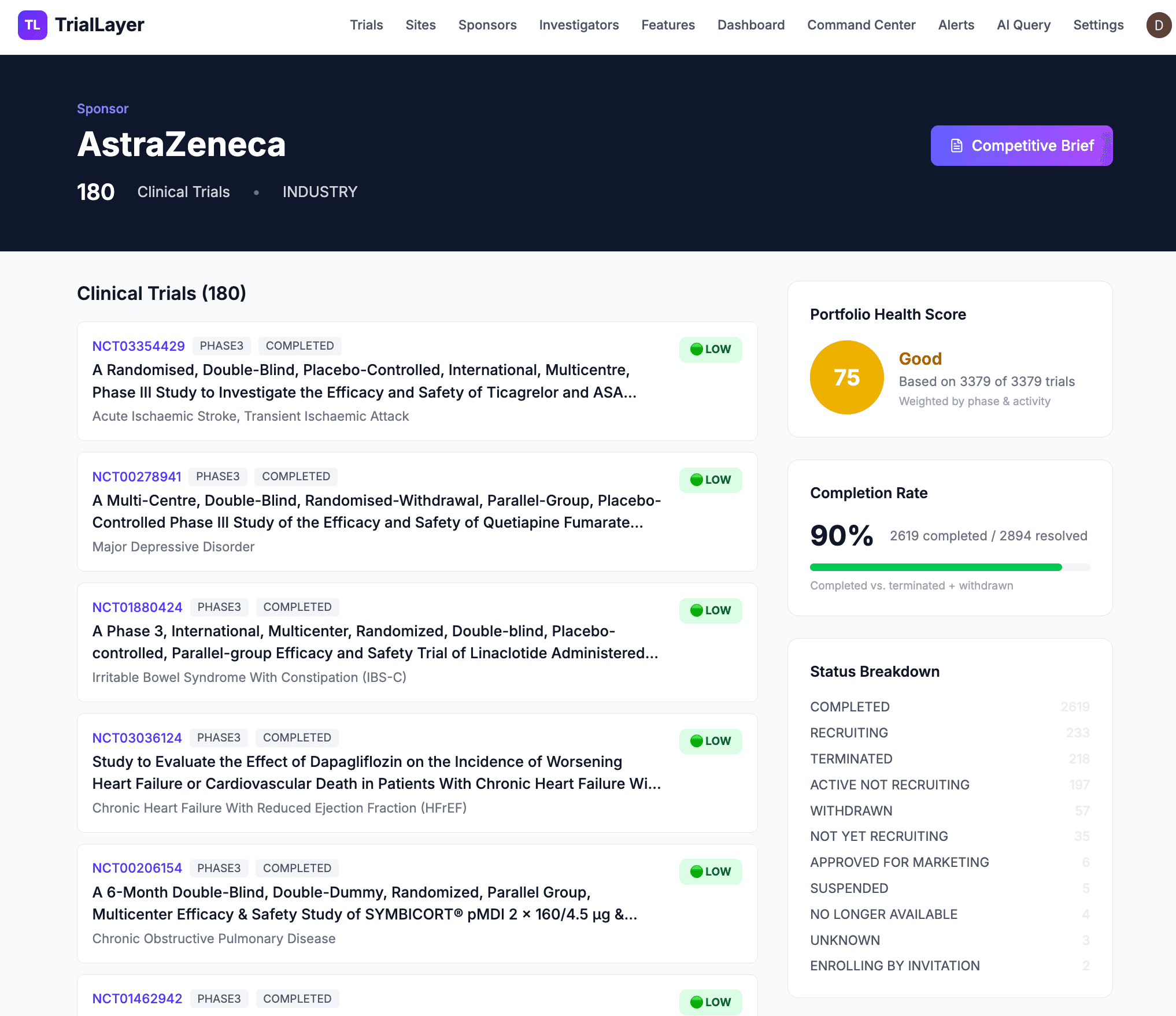This screenshot has width=1176, height=1016.
Task: Click 'Irritable Bowel Syndrome With Constipation' text
Action: 249,677
